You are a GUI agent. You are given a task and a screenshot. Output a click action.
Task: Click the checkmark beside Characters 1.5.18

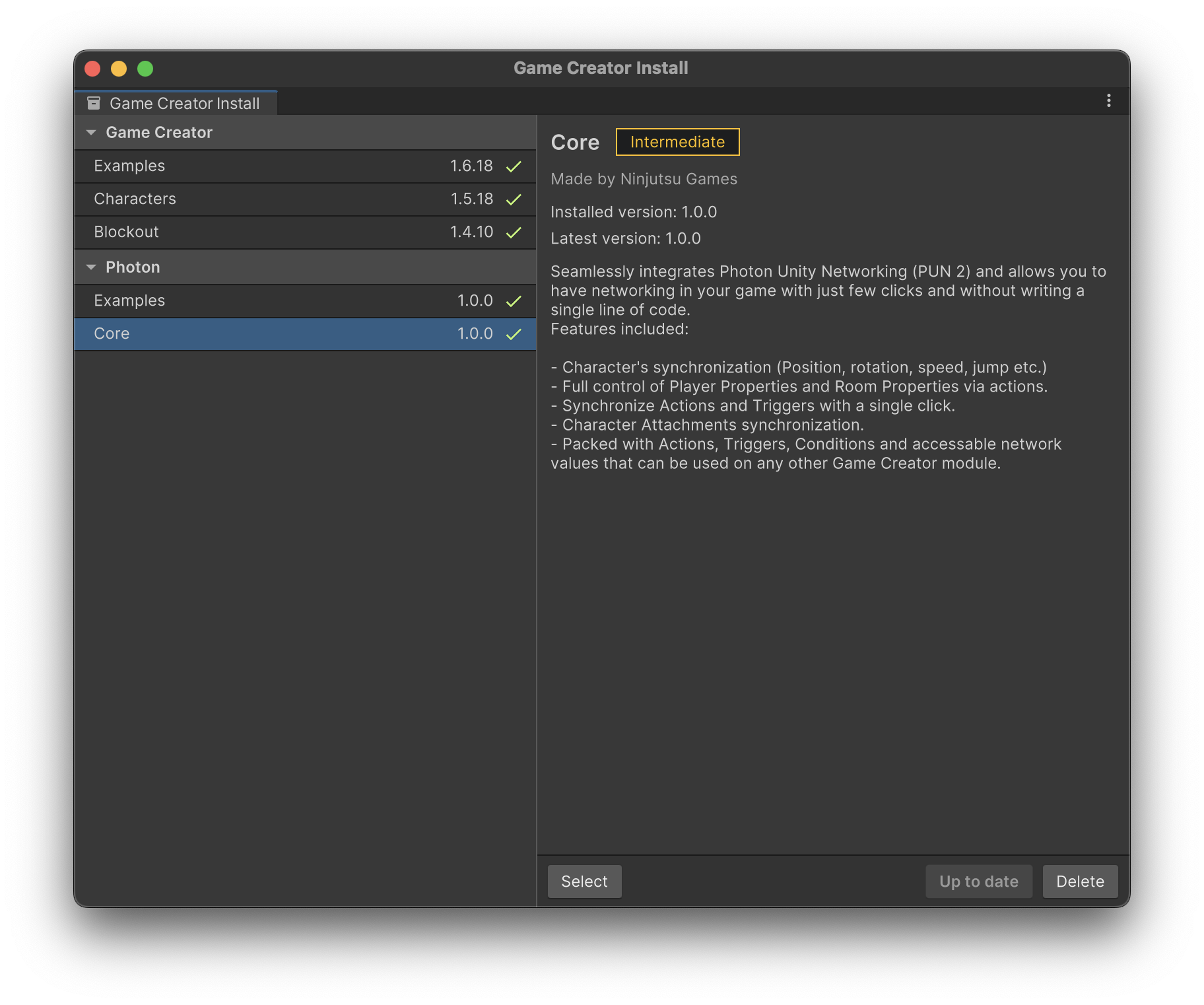point(514,199)
